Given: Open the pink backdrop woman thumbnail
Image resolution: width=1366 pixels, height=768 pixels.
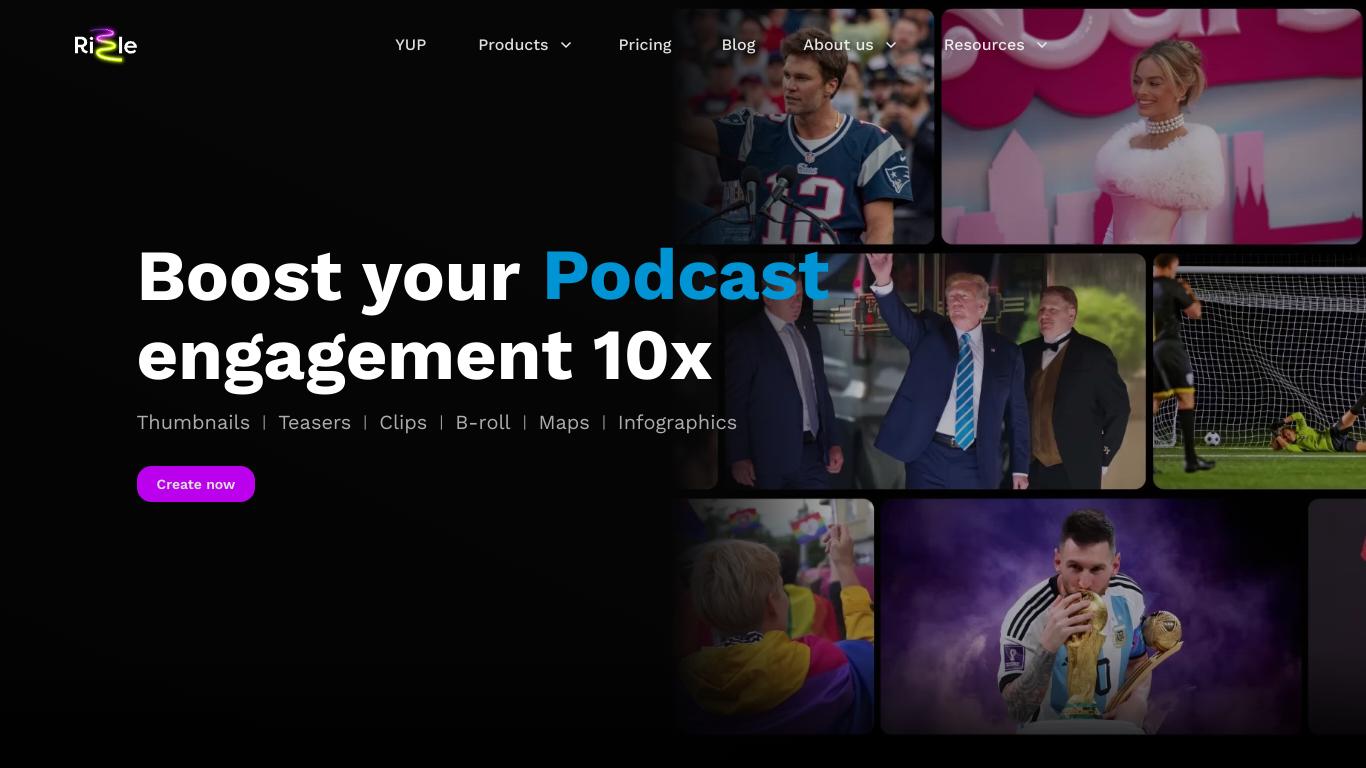Looking at the screenshot, I should [x=1152, y=127].
